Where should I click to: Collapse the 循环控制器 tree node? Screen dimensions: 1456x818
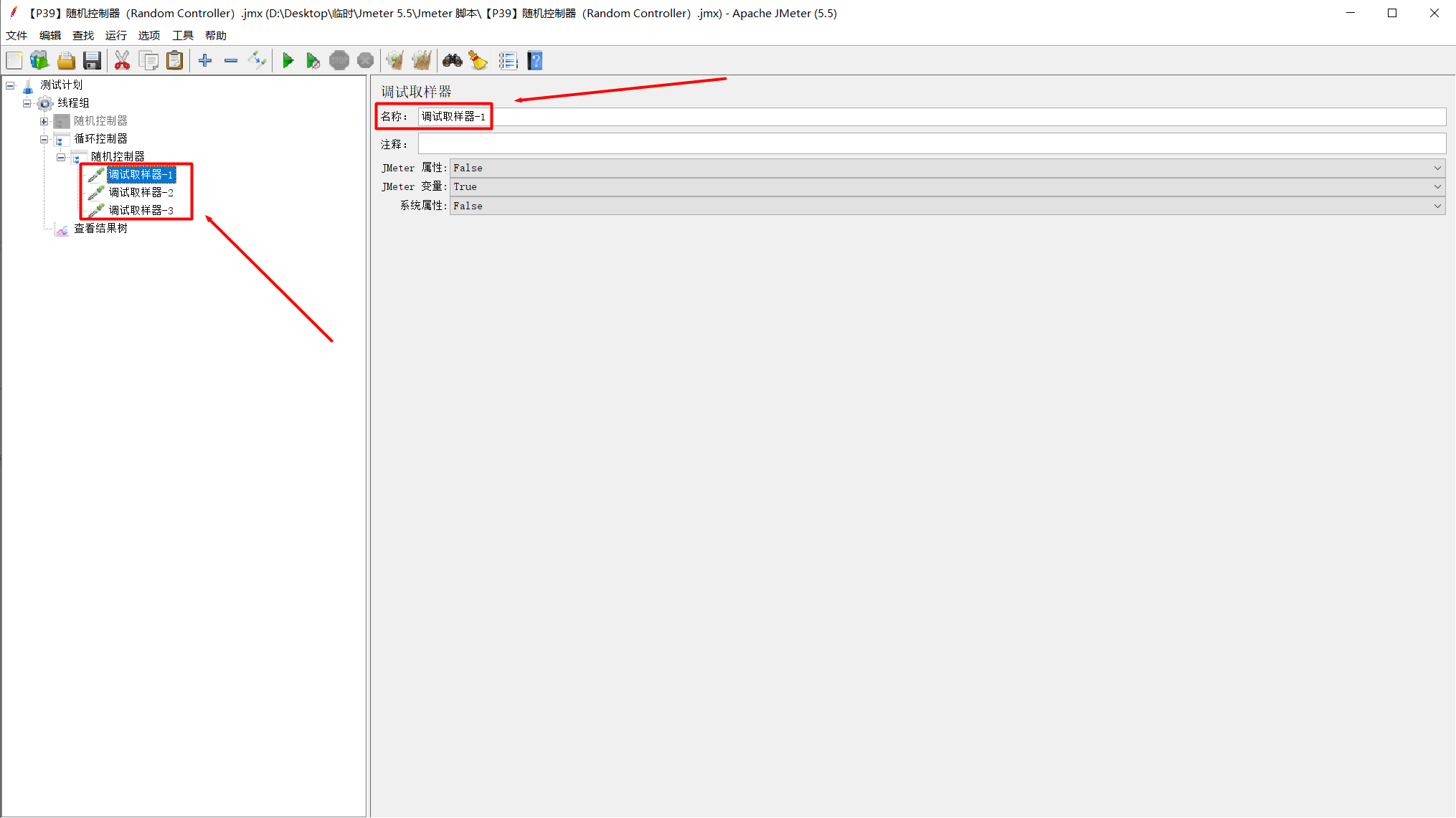[44, 139]
